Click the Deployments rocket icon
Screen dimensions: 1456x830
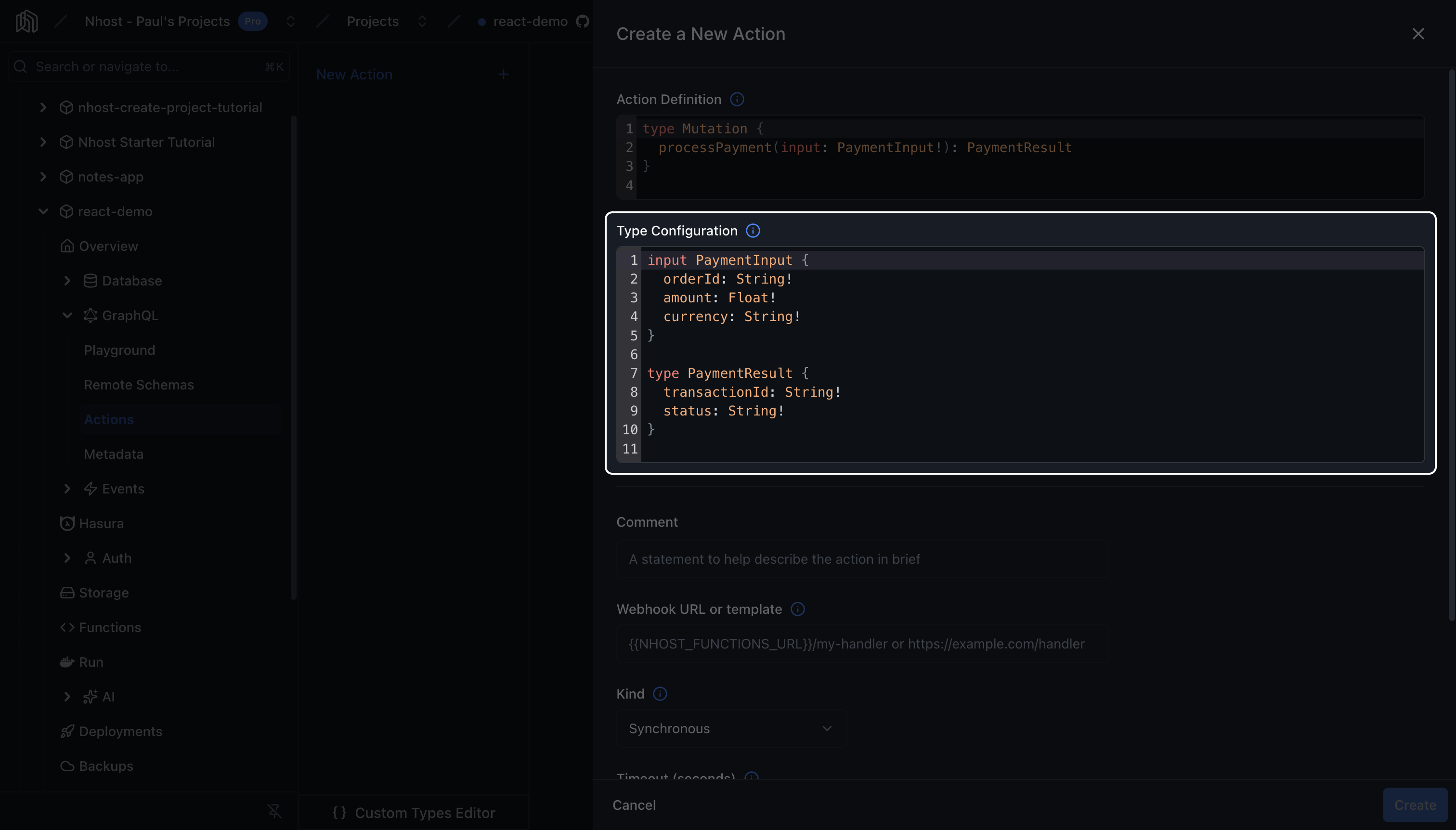pyautogui.click(x=67, y=731)
